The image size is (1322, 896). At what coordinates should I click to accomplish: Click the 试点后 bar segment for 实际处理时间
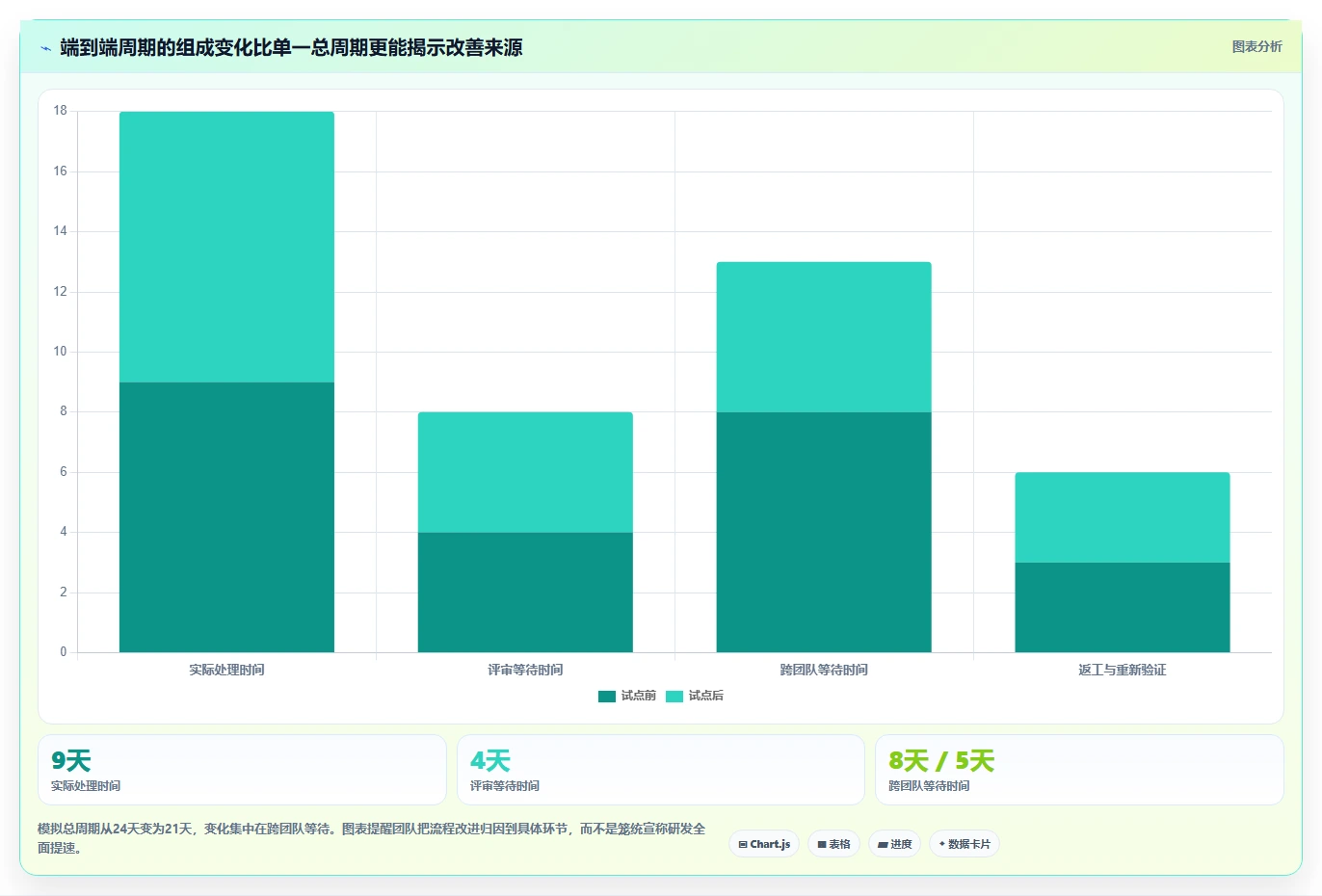tap(226, 247)
